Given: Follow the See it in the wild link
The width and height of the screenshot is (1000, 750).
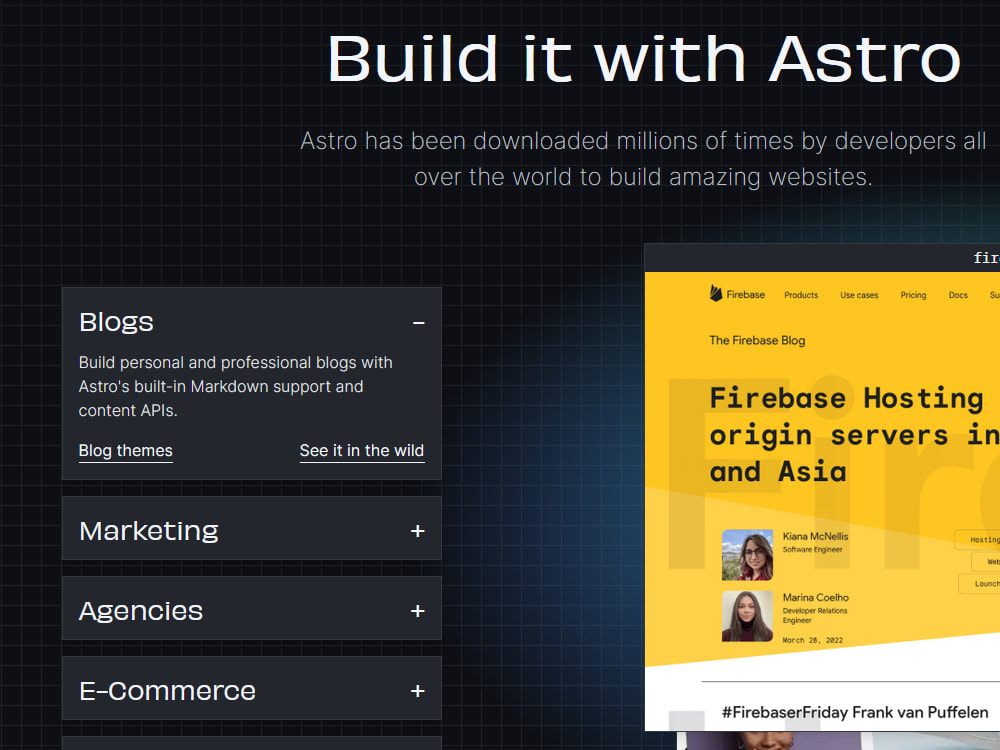Looking at the screenshot, I should (362, 451).
